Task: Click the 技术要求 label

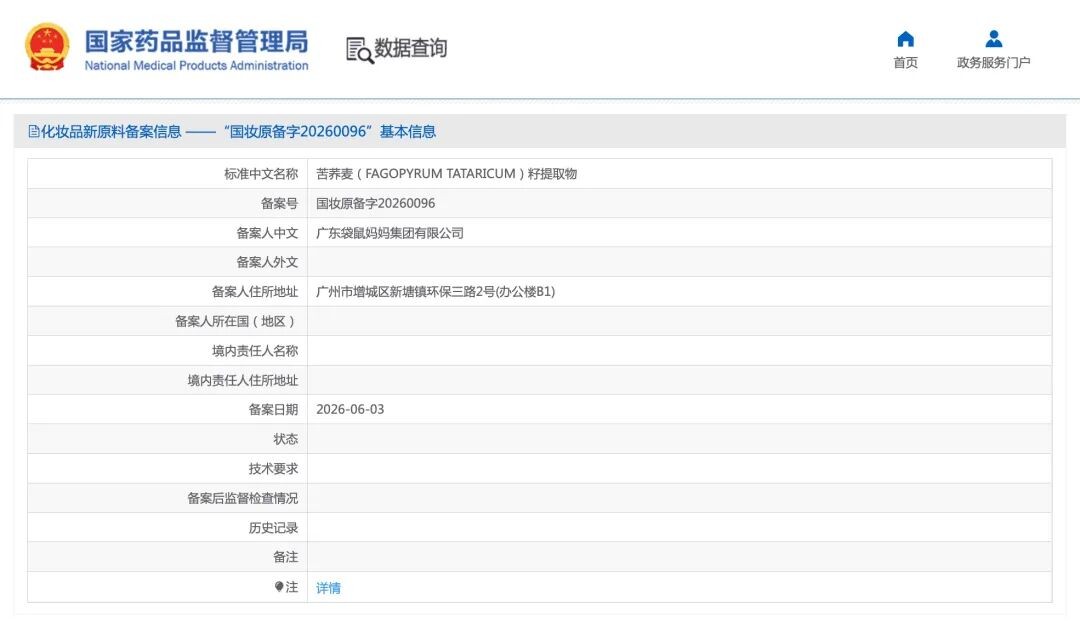Action: point(273,468)
